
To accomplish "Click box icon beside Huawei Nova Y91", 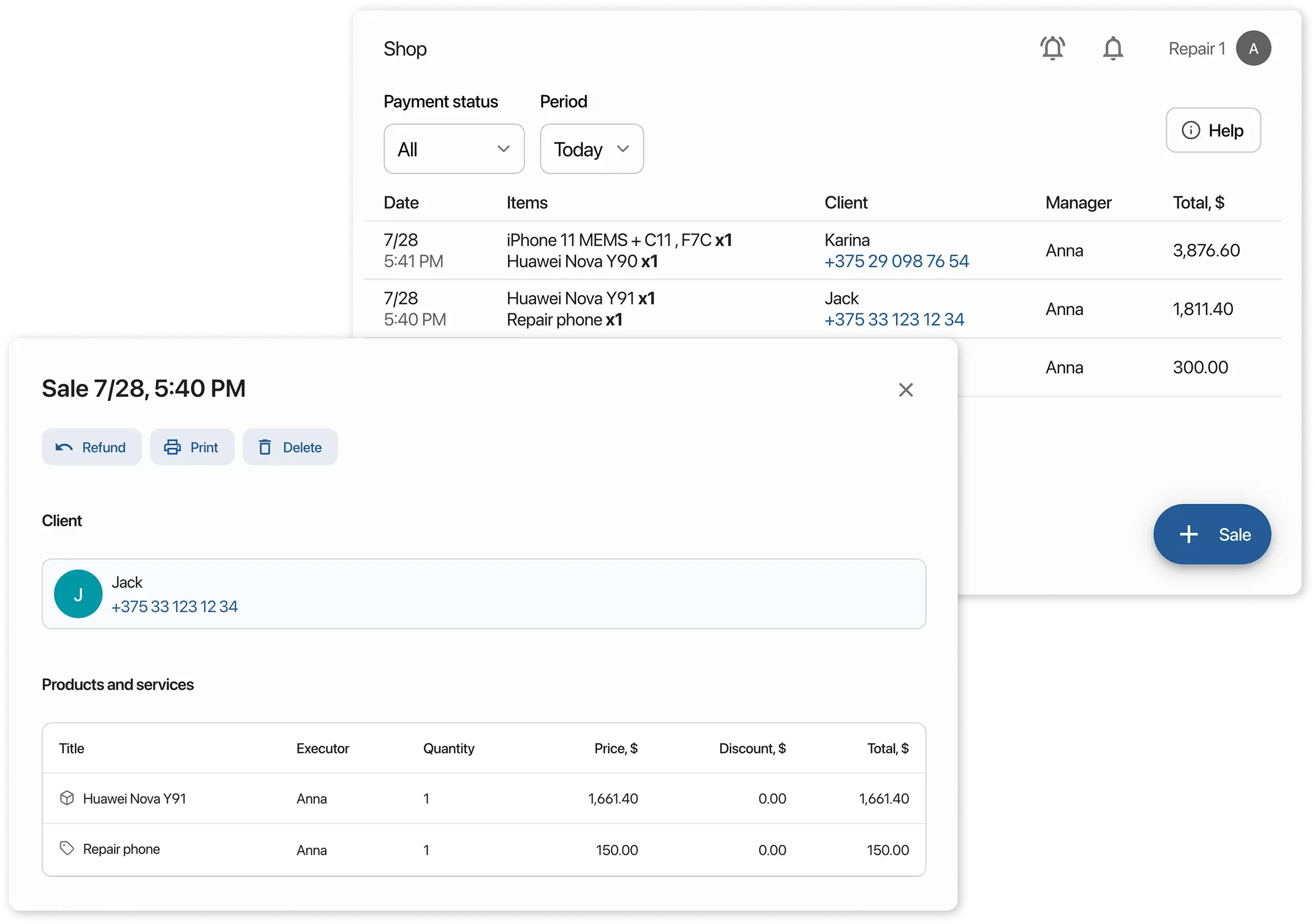I will point(67,798).
